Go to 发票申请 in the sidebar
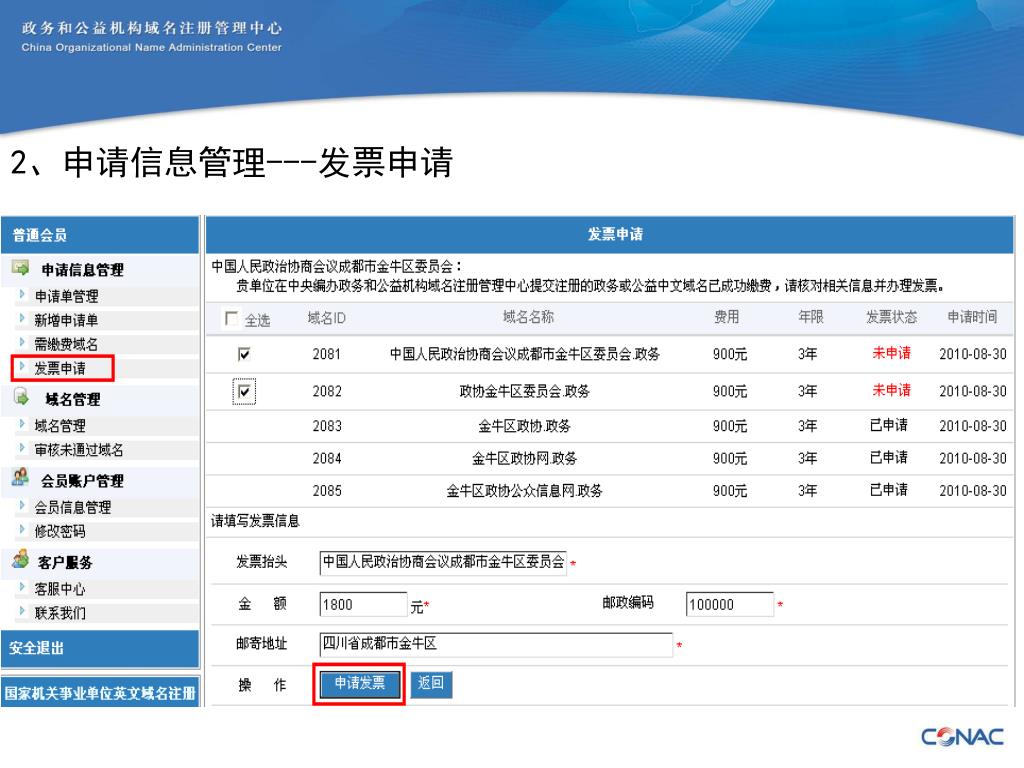Screen dimensions: 1024x768 pyautogui.click(x=60, y=368)
